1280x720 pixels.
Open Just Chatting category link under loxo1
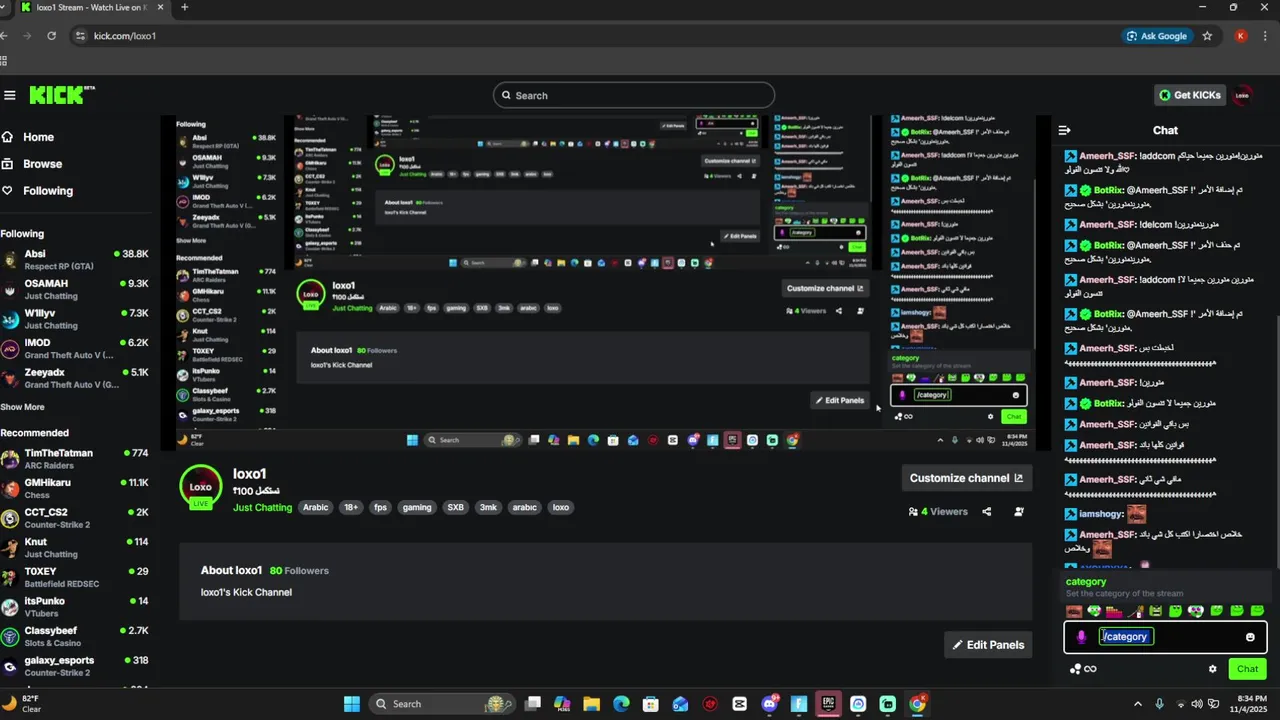[x=263, y=507]
